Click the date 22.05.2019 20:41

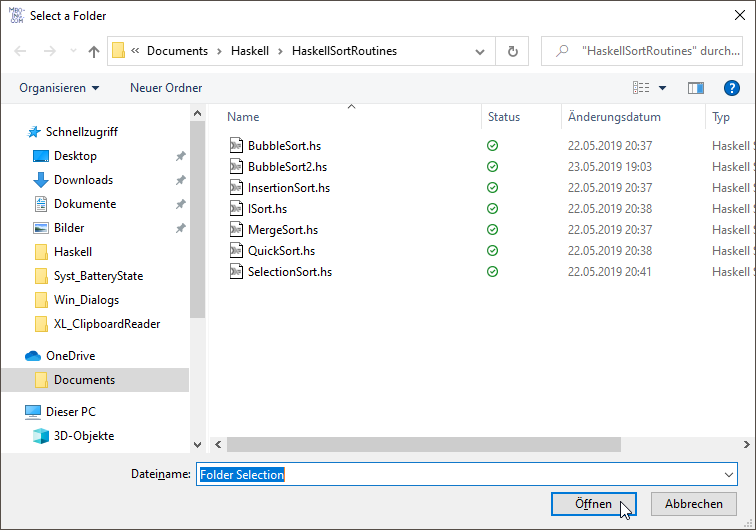(609, 272)
